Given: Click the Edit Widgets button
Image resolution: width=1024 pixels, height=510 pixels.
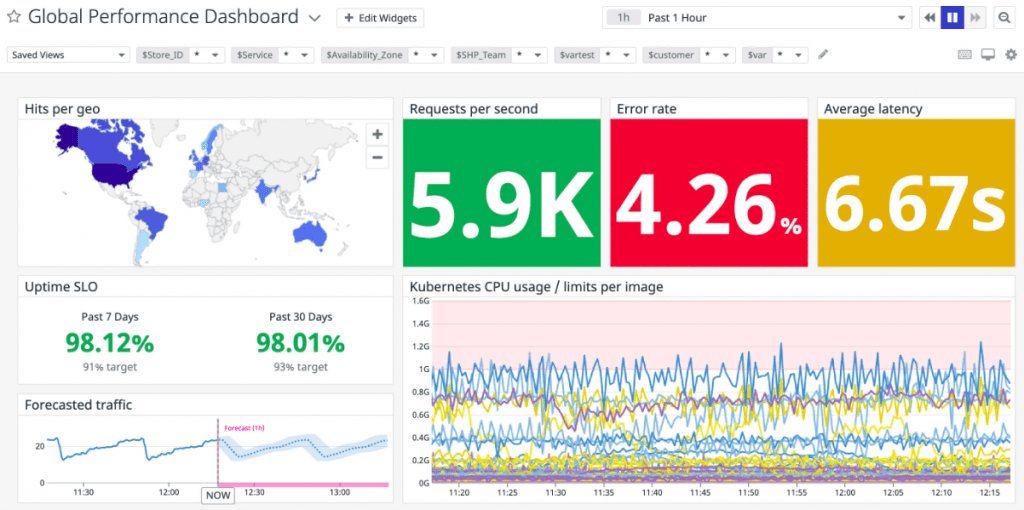Looking at the screenshot, I should click(x=380, y=18).
